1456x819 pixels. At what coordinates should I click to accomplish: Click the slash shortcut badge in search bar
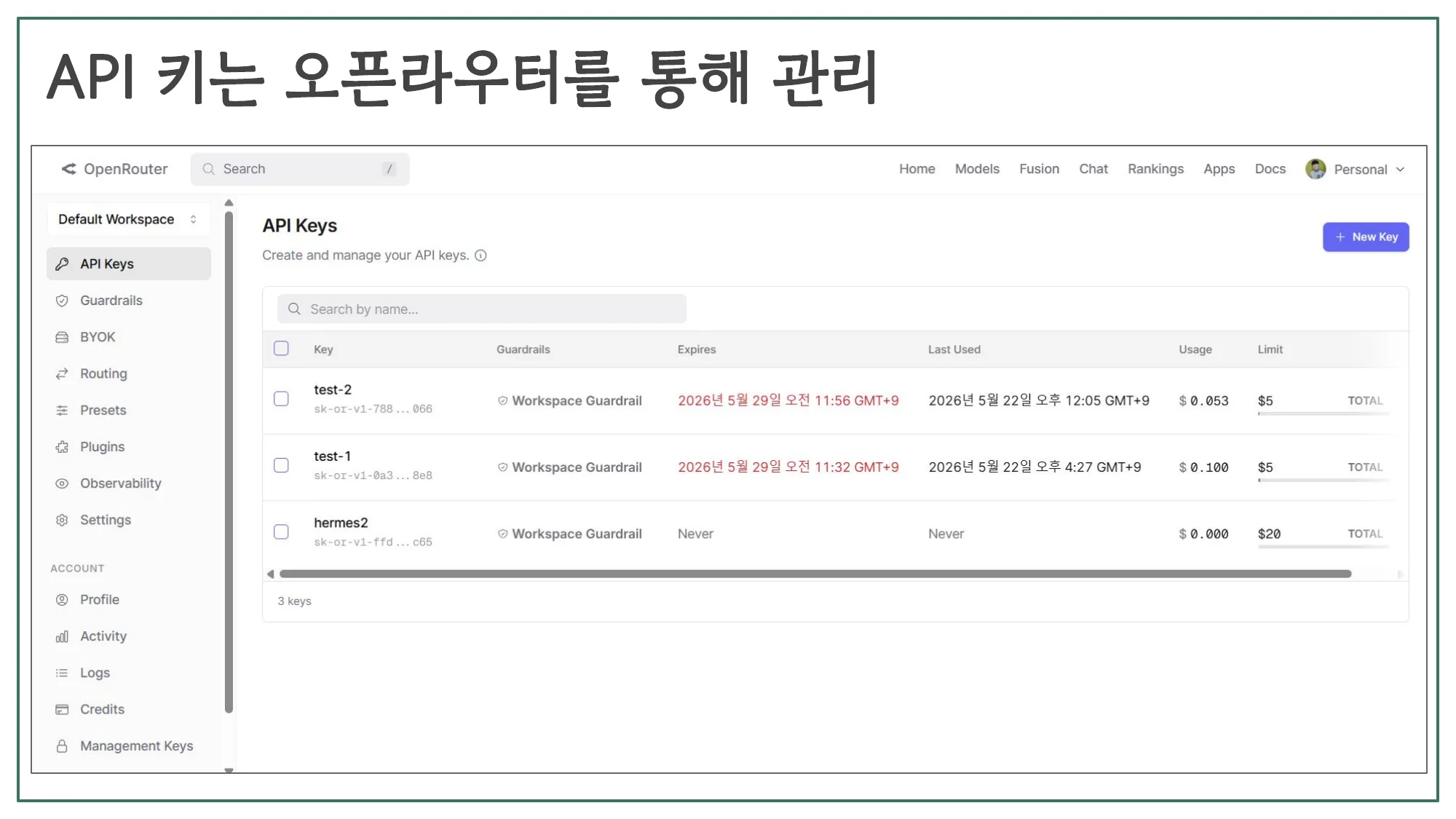pos(389,169)
